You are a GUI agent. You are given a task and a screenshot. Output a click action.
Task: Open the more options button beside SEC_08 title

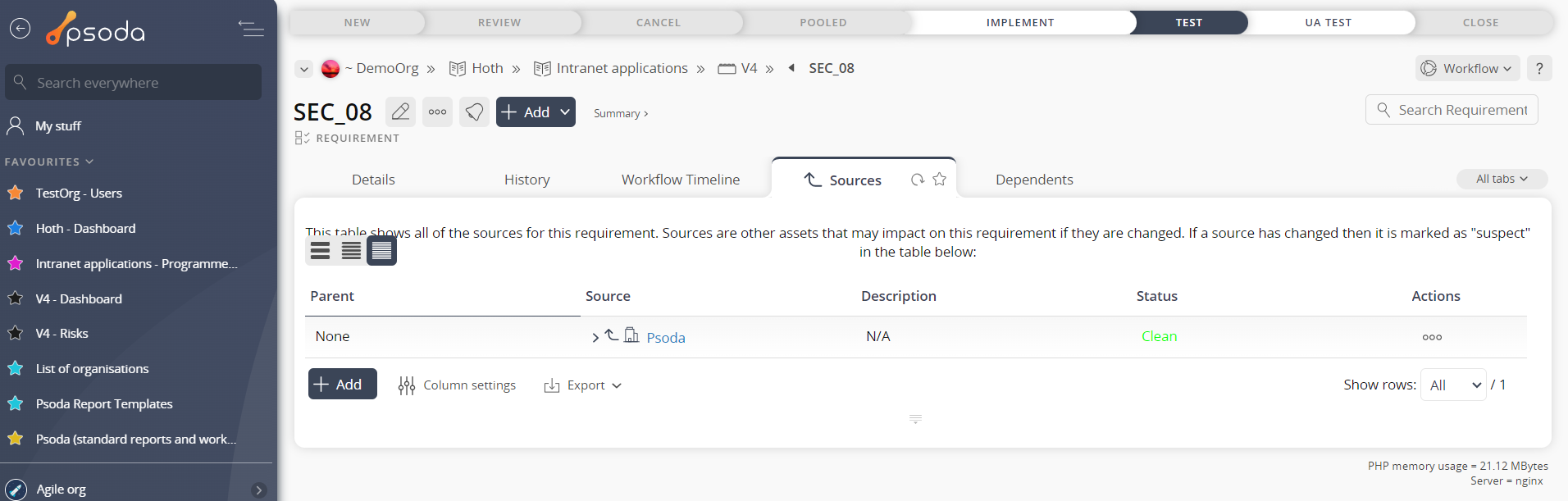click(x=438, y=112)
